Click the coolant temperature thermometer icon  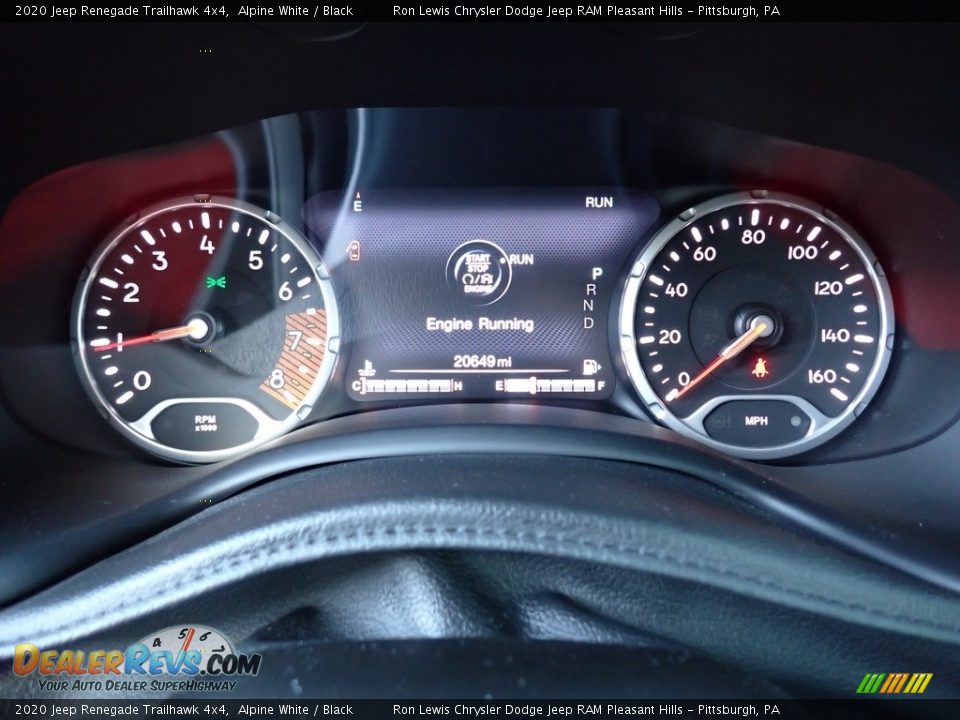(368, 368)
